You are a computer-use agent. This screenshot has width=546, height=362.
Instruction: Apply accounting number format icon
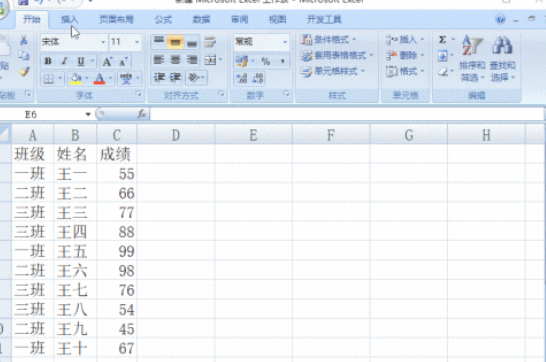242,61
